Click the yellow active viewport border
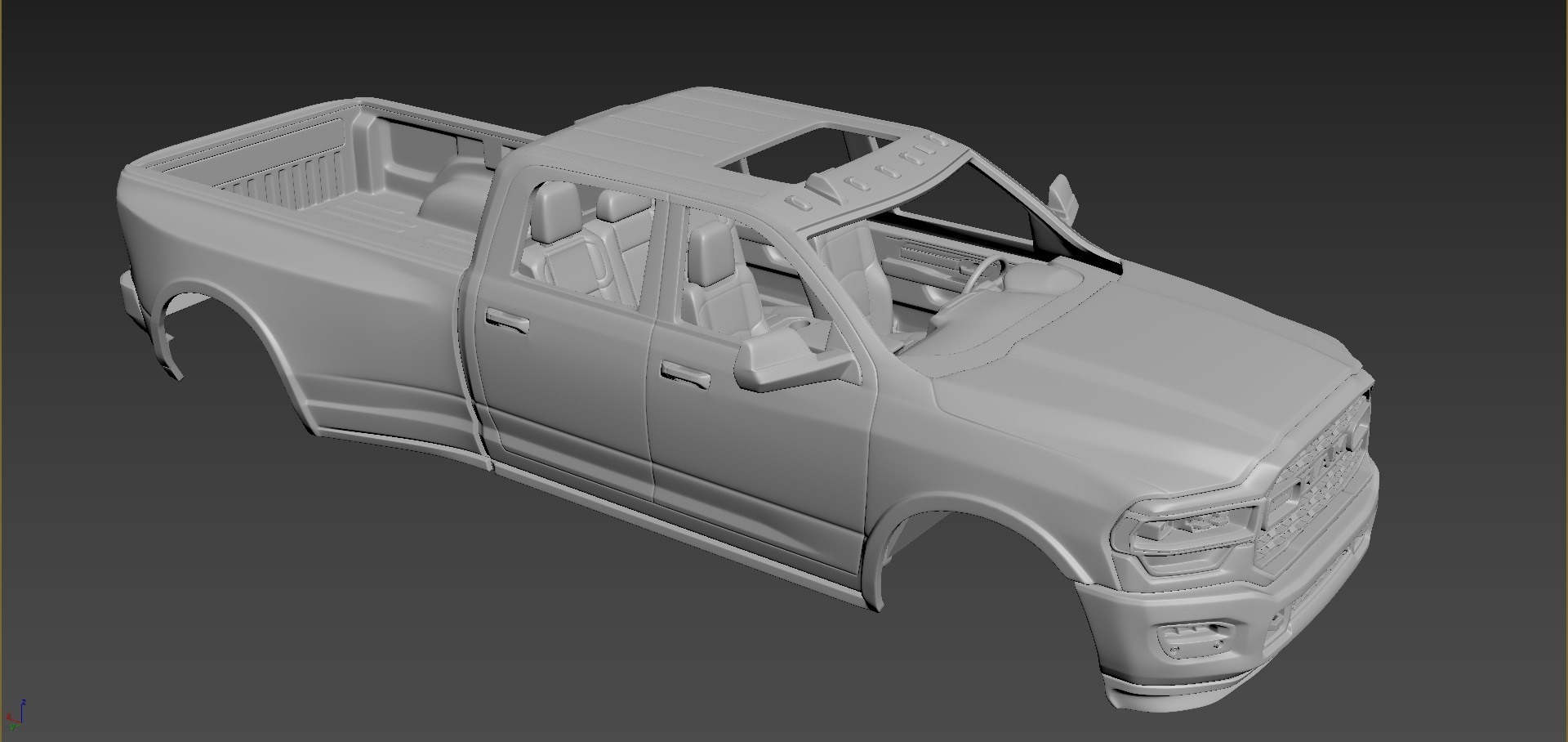This screenshot has width=1568, height=742. click(x=3, y=368)
